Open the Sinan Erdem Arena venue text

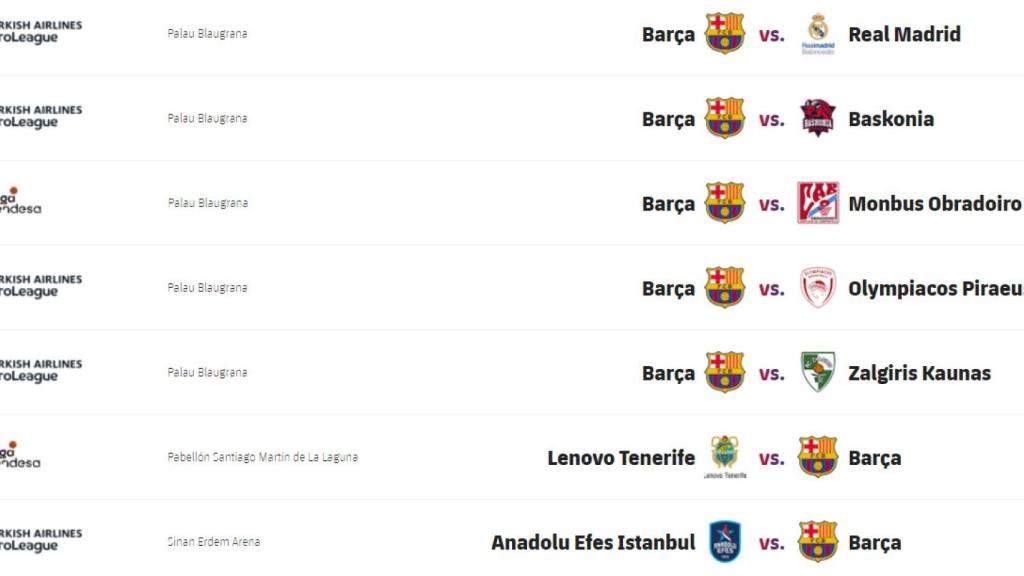click(x=213, y=541)
